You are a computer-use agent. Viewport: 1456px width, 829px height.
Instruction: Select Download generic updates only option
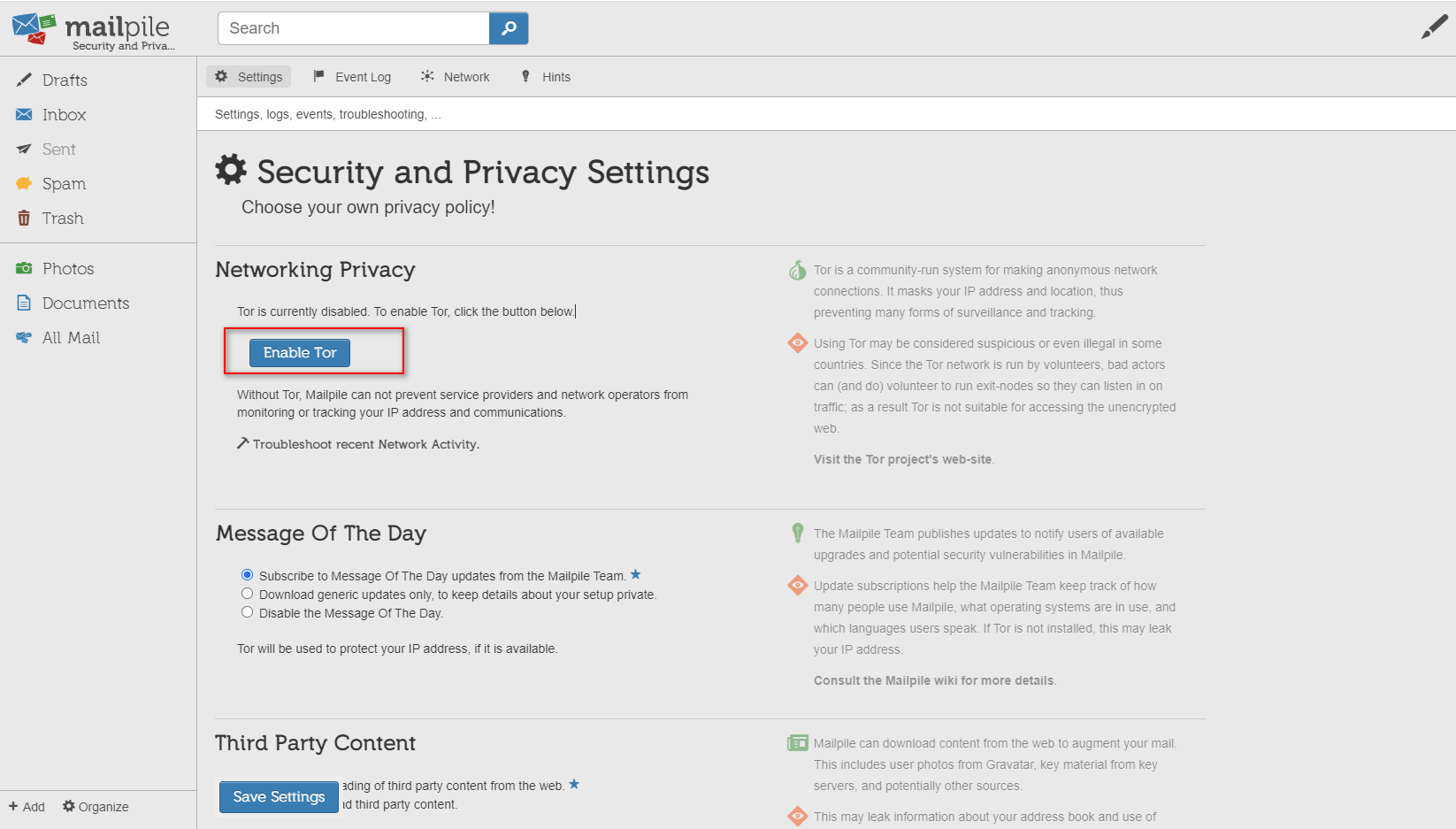point(248,594)
